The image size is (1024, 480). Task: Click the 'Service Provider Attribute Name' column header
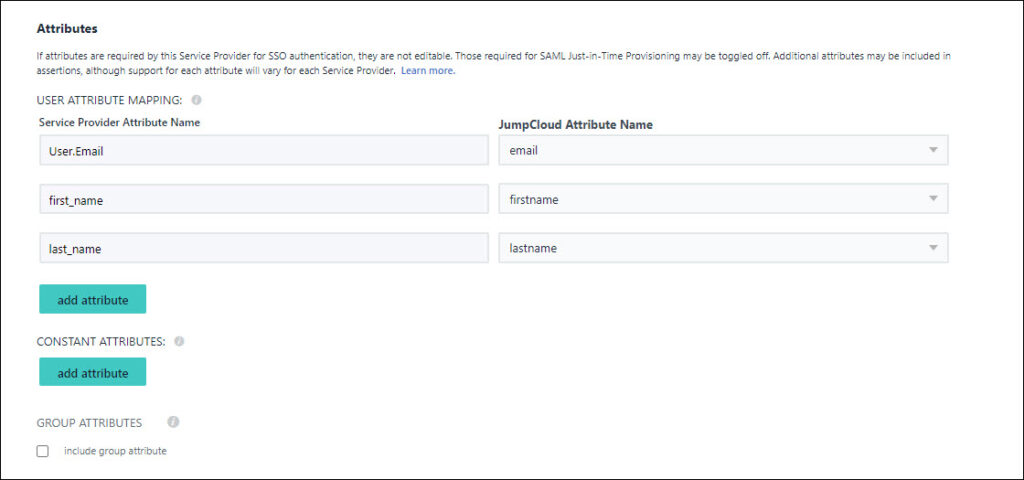(119, 122)
